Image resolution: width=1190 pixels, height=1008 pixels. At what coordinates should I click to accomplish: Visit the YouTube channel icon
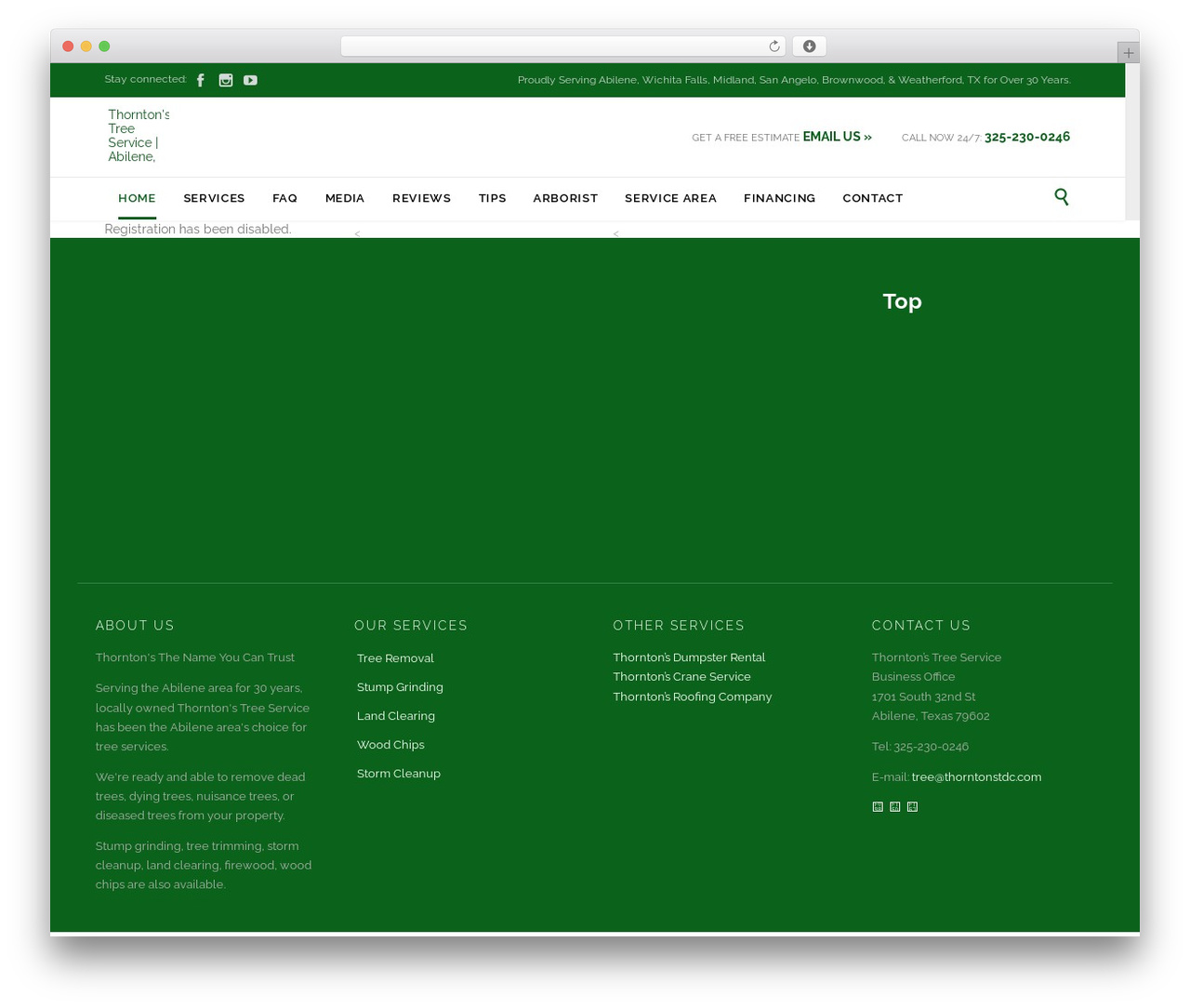tap(251, 80)
